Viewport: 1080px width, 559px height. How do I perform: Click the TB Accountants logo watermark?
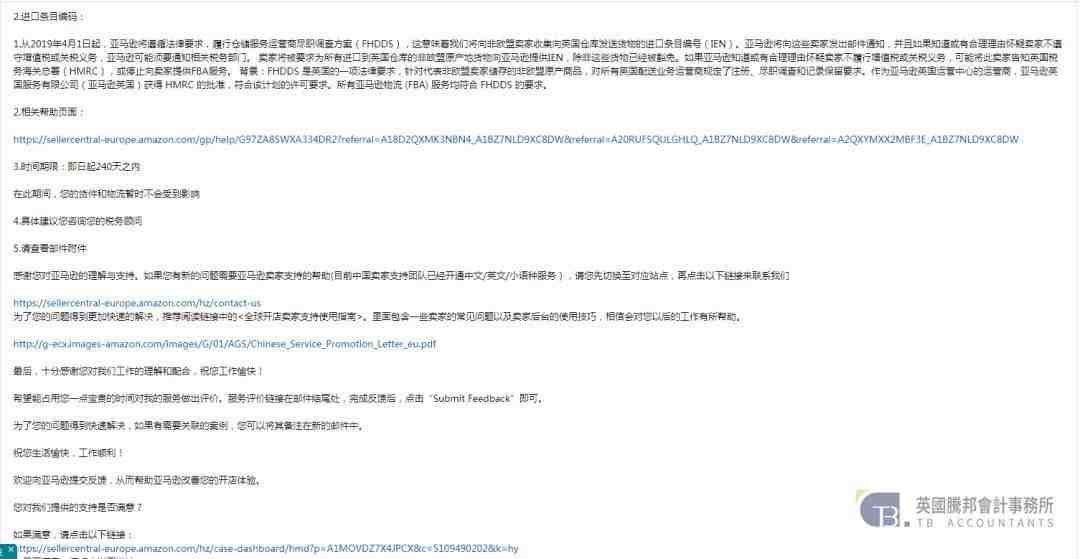(x=958, y=511)
